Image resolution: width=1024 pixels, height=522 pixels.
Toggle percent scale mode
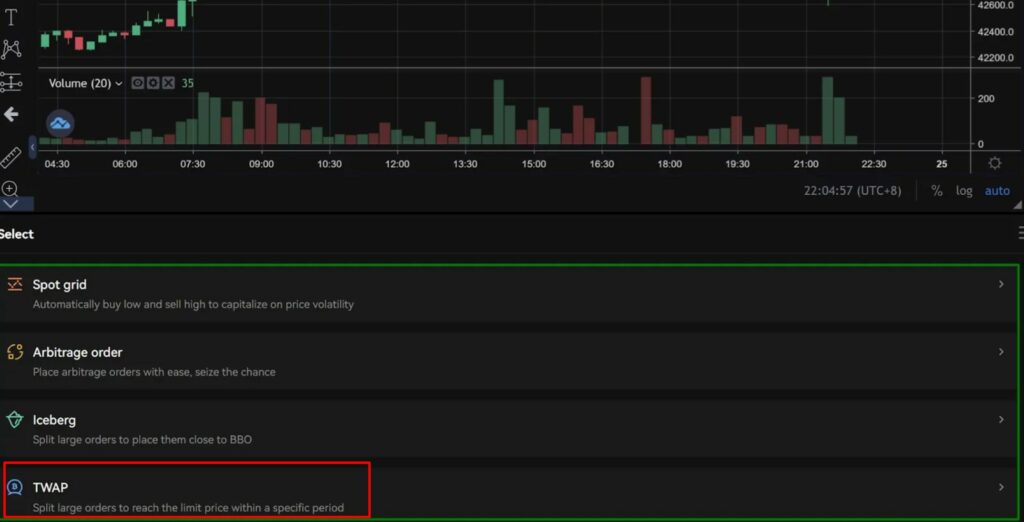[937, 191]
